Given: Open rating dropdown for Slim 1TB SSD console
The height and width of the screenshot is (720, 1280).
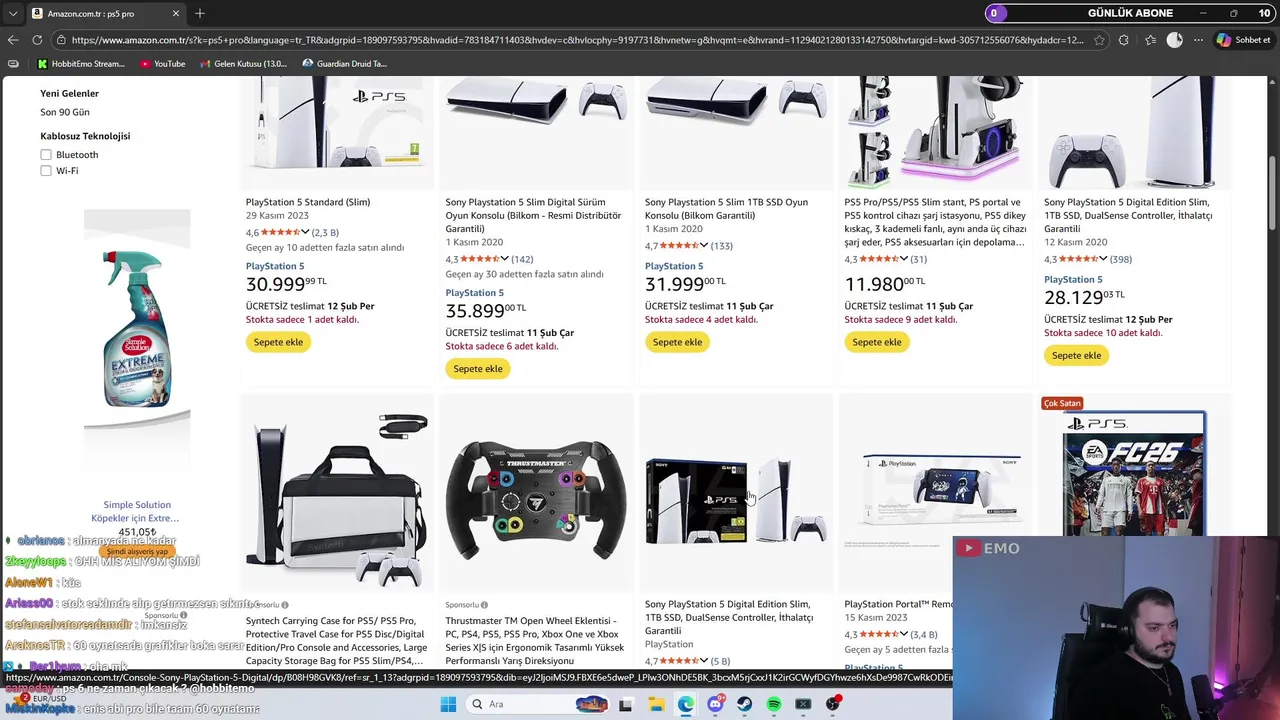Looking at the screenshot, I should pyautogui.click(x=704, y=246).
